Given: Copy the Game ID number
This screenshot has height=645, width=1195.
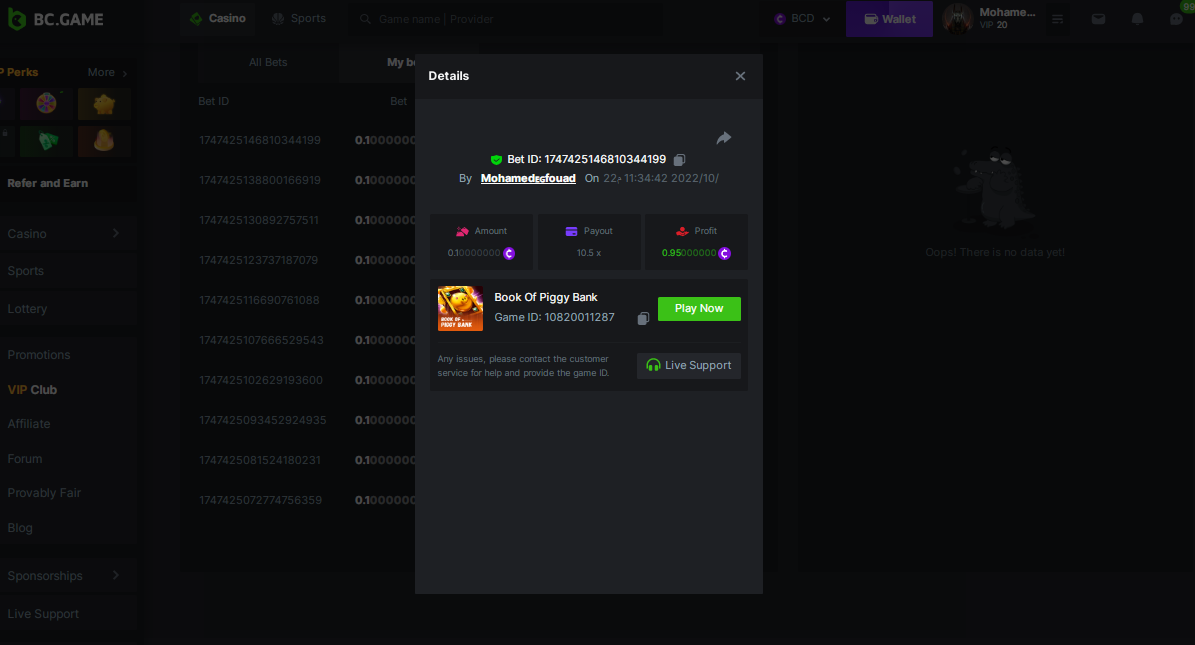Looking at the screenshot, I should pos(643,318).
